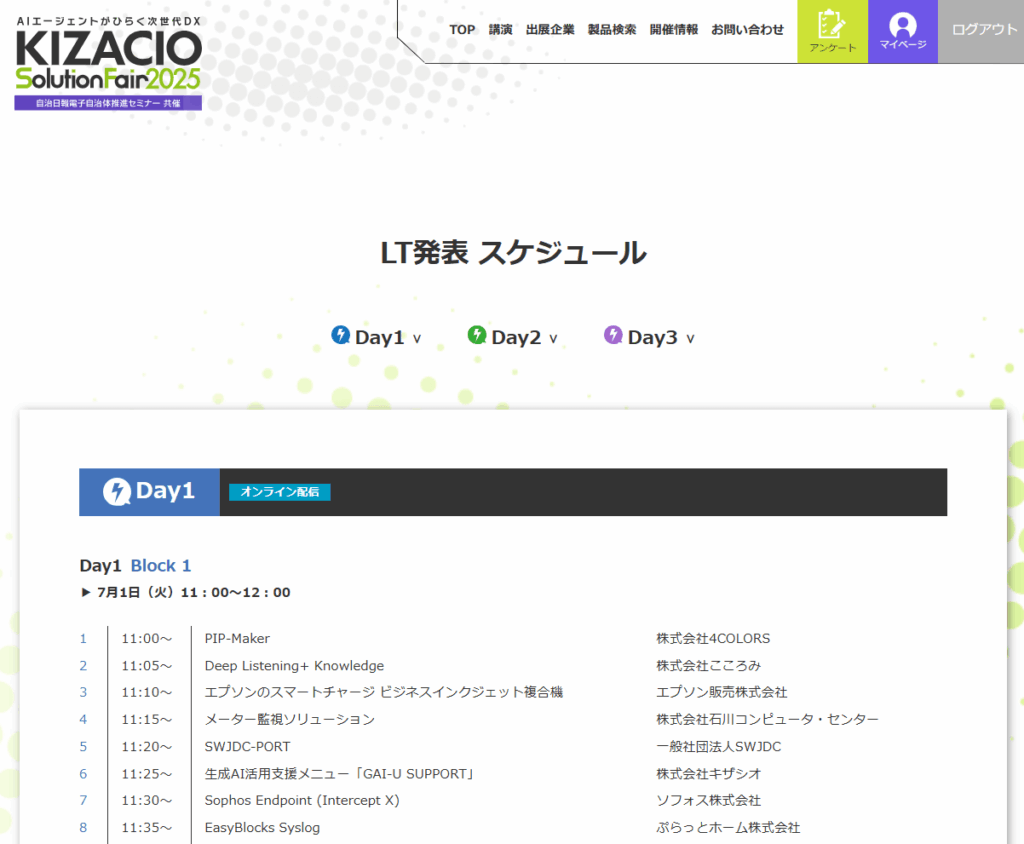The height and width of the screenshot is (844, 1024).
Task: Click row number 1 in the schedule
Action: (x=83, y=639)
